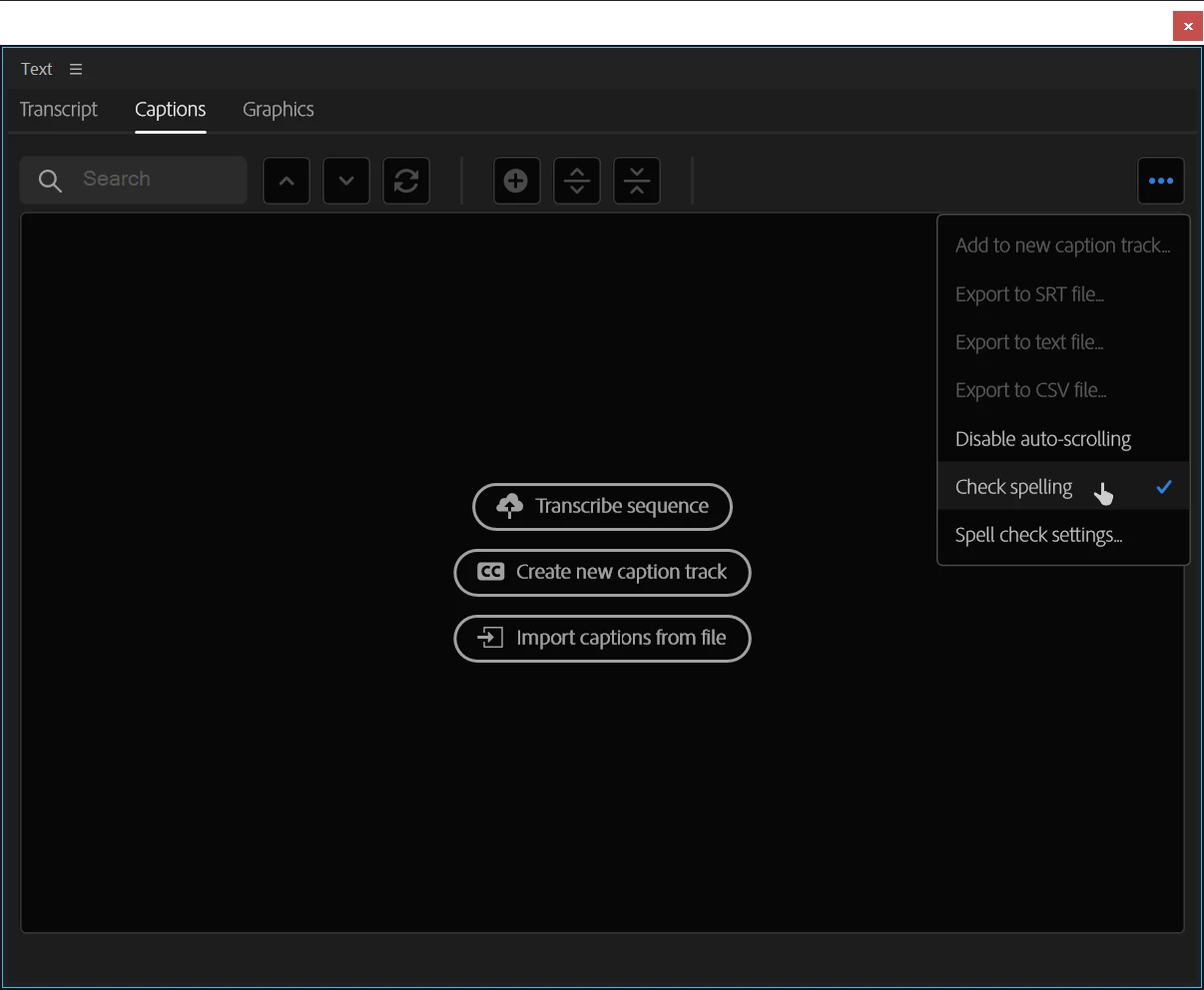The image size is (1204, 990).
Task: Go to previous search result arrow
Action: (x=287, y=181)
